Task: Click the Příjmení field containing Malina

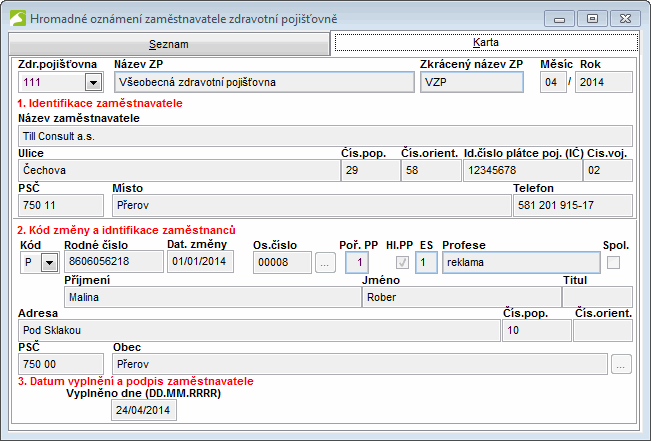Action: tap(213, 297)
